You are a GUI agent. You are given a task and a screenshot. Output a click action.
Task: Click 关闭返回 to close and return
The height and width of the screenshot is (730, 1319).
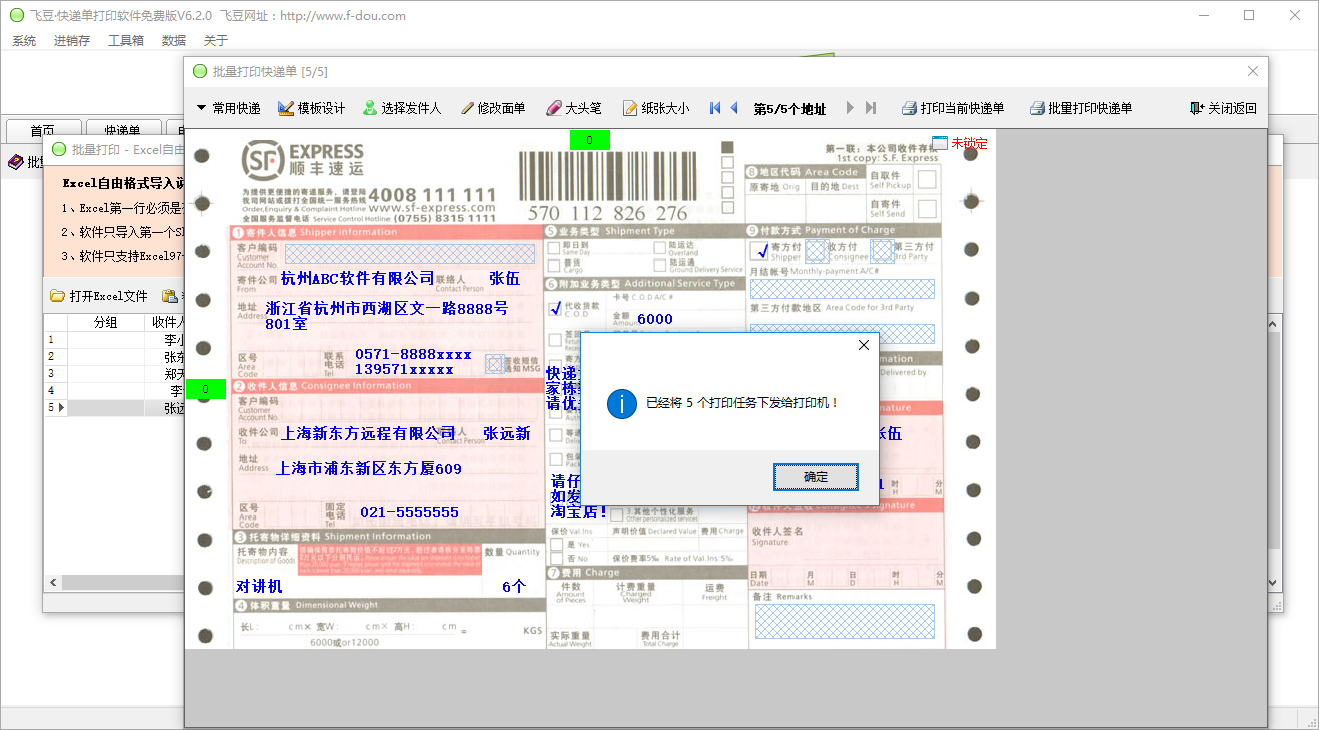1223,108
